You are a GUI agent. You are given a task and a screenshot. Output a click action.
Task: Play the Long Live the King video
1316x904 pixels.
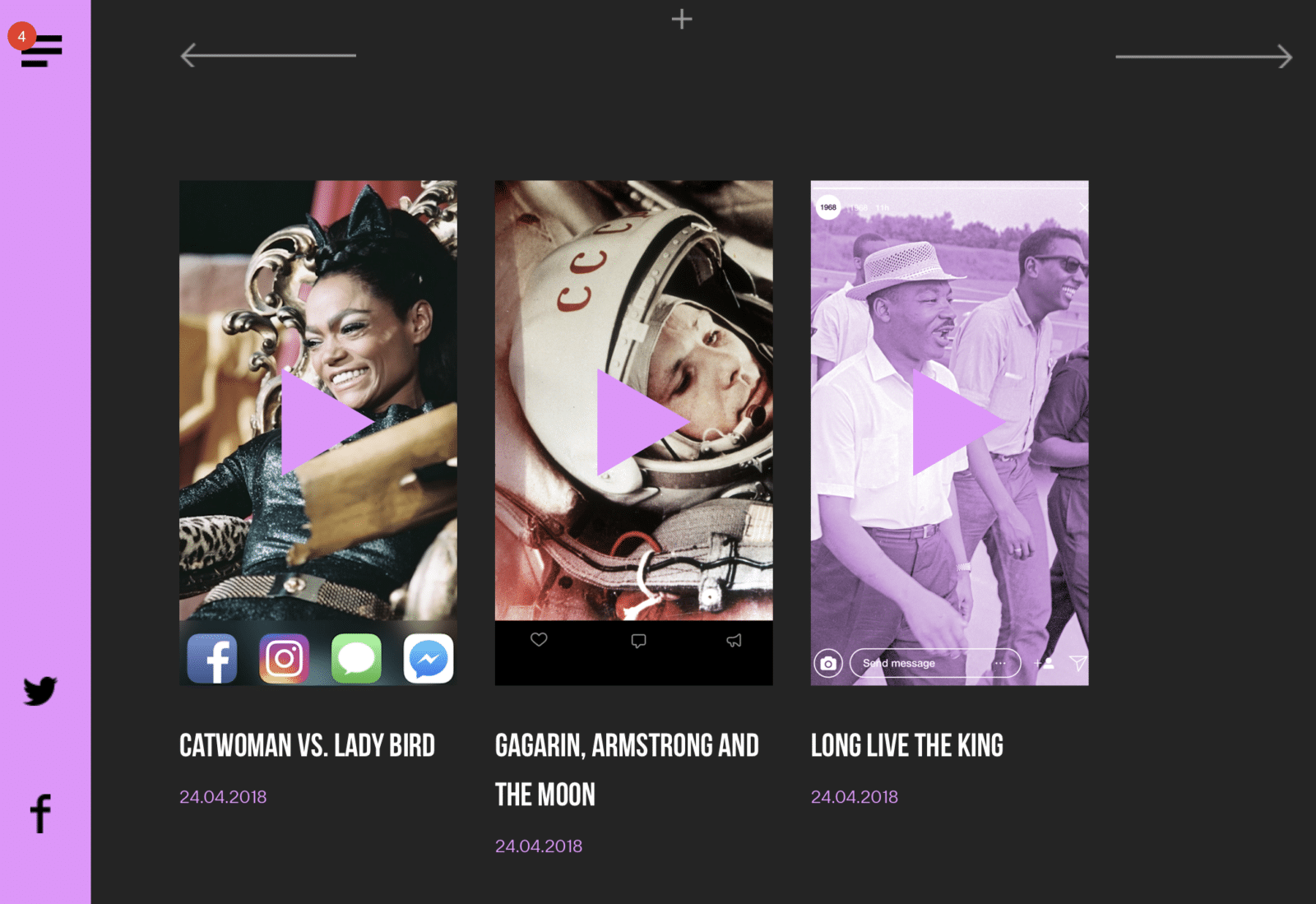click(x=958, y=421)
